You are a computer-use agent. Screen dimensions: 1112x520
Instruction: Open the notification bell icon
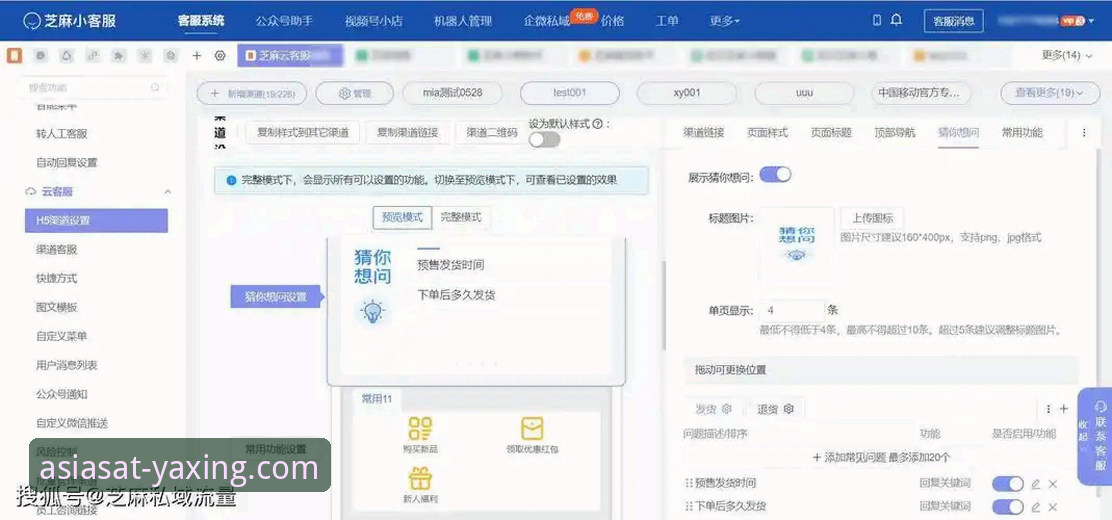[x=896, y=20]
